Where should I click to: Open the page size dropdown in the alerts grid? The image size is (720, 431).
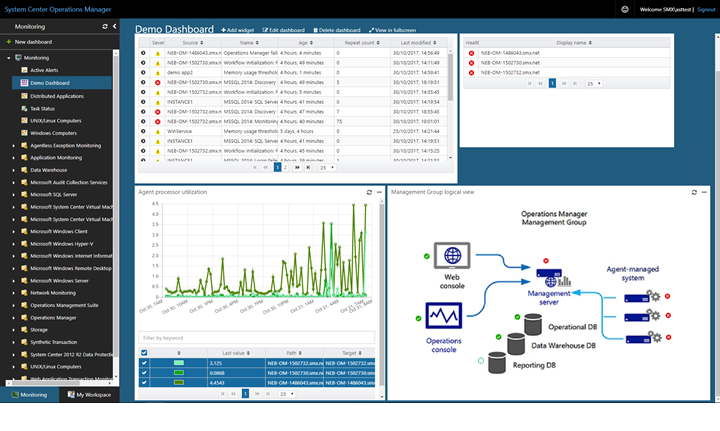click(x=327, y=168)
